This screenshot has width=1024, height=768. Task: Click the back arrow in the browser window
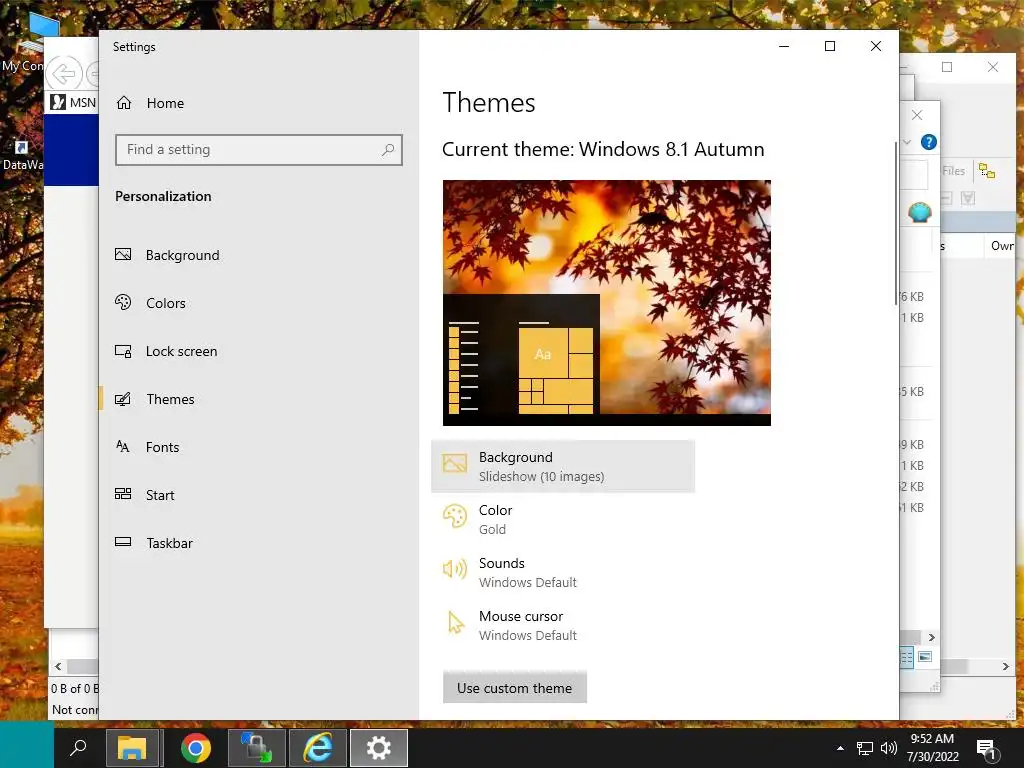[64, 73]
